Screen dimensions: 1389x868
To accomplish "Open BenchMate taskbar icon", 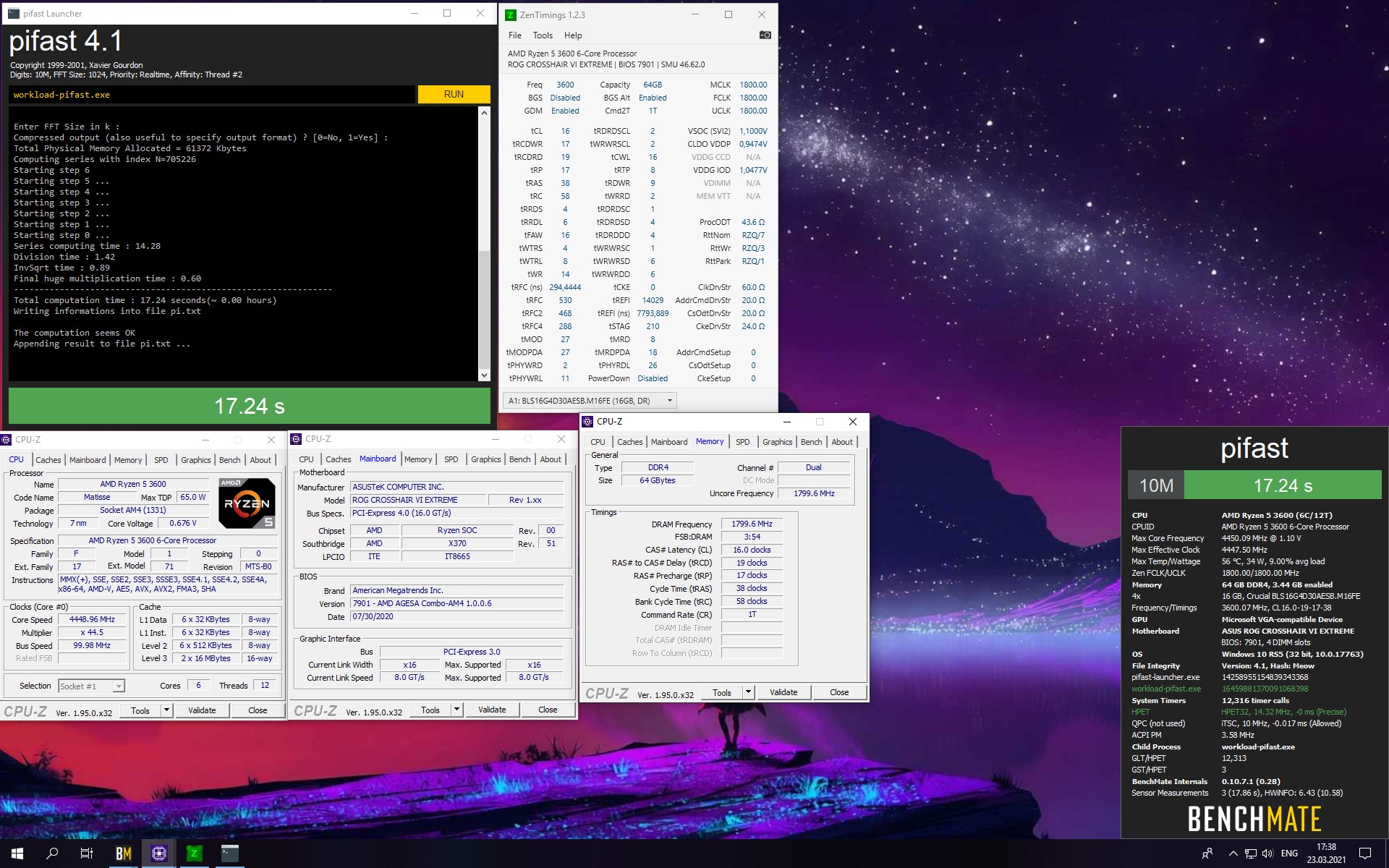I will click(124, 854).
